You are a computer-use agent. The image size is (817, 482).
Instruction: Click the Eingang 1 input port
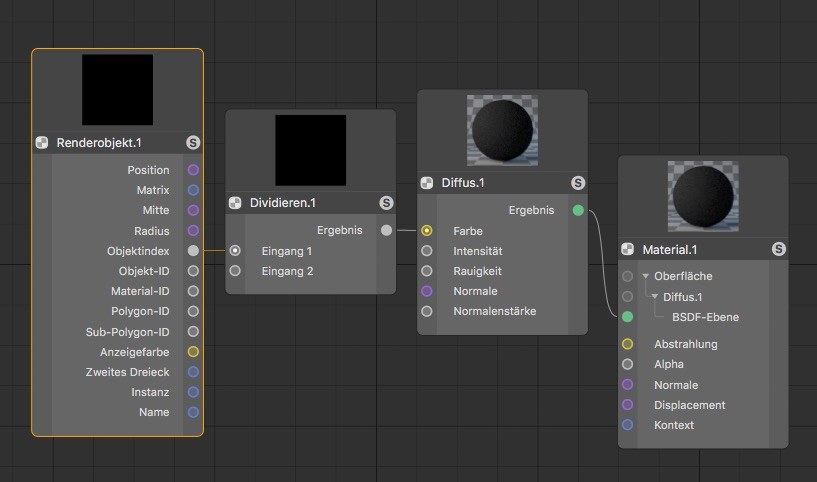click(235, 251)
